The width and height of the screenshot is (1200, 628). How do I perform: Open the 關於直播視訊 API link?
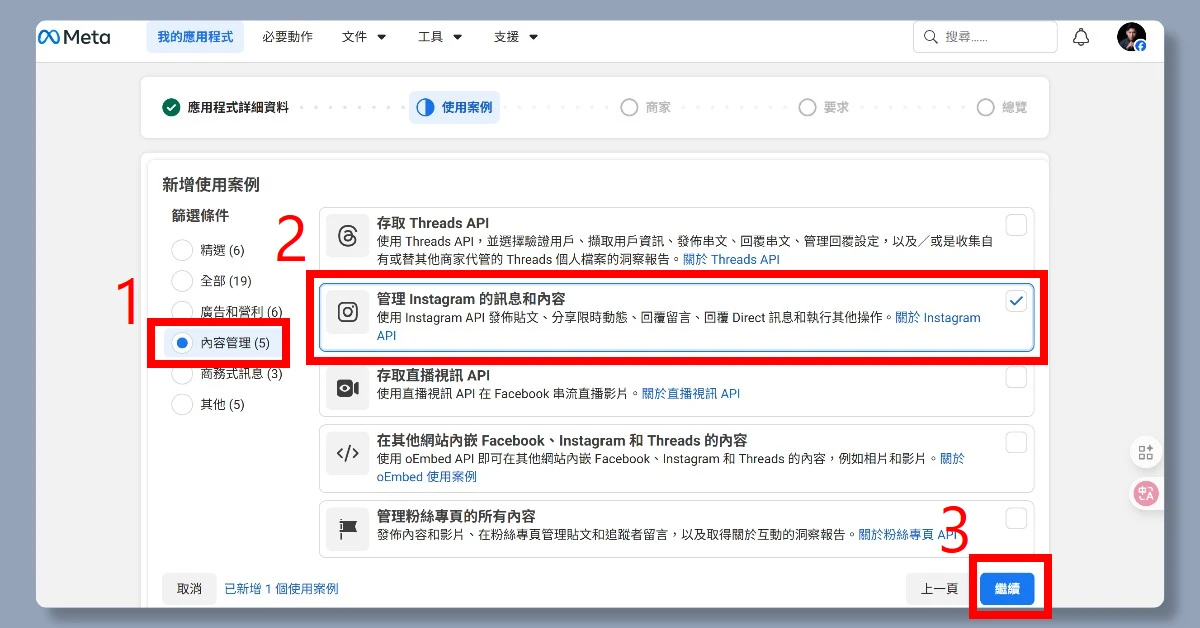(x=691, y=394)
